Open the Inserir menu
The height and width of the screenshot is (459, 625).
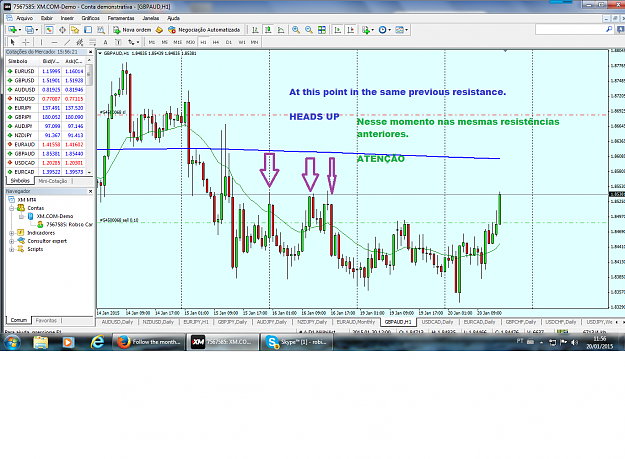tap(67, 18)
